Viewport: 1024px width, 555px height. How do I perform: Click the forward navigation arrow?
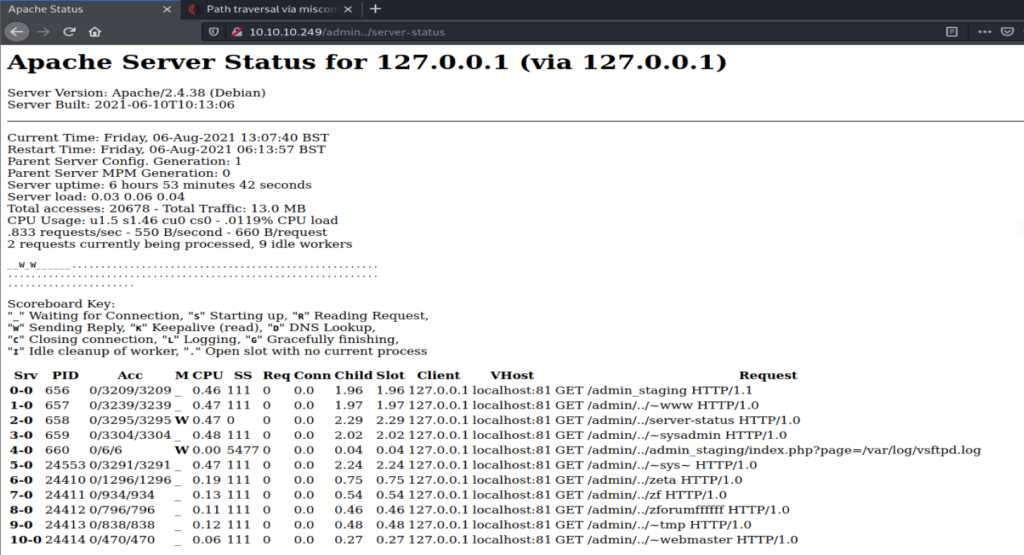click(x=44, y=31)
